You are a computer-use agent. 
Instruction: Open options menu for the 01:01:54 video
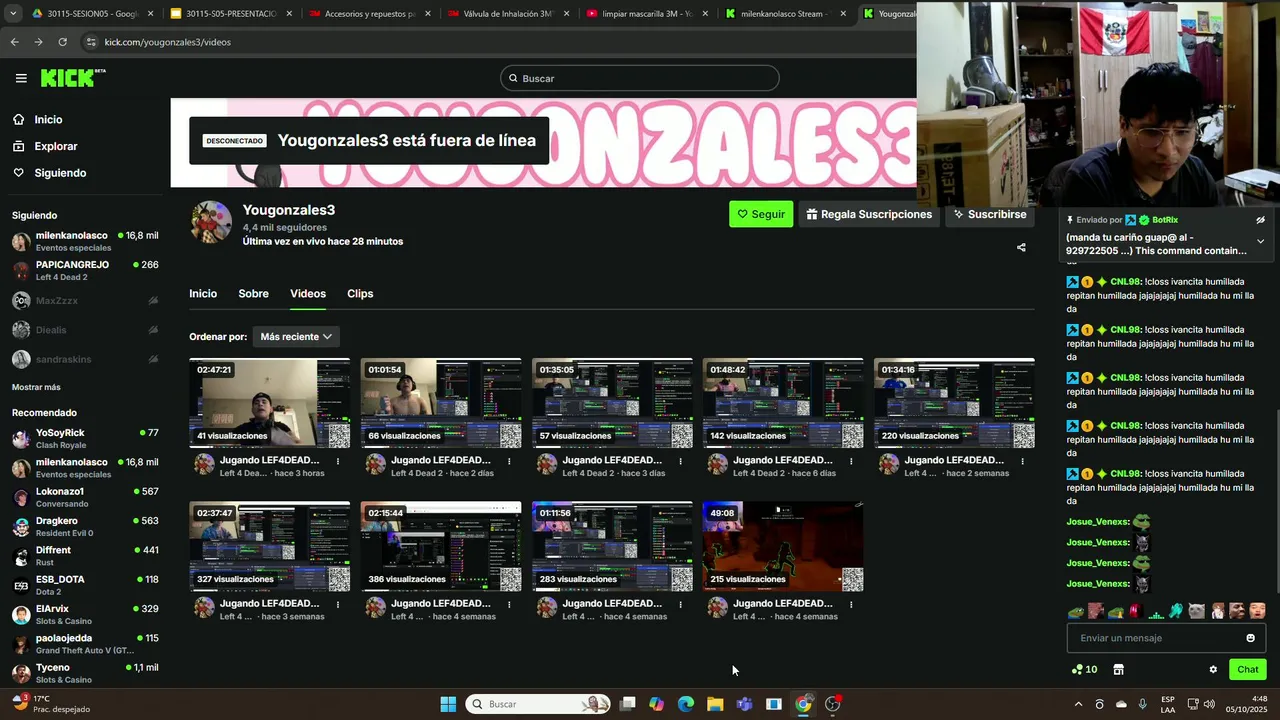509,461
